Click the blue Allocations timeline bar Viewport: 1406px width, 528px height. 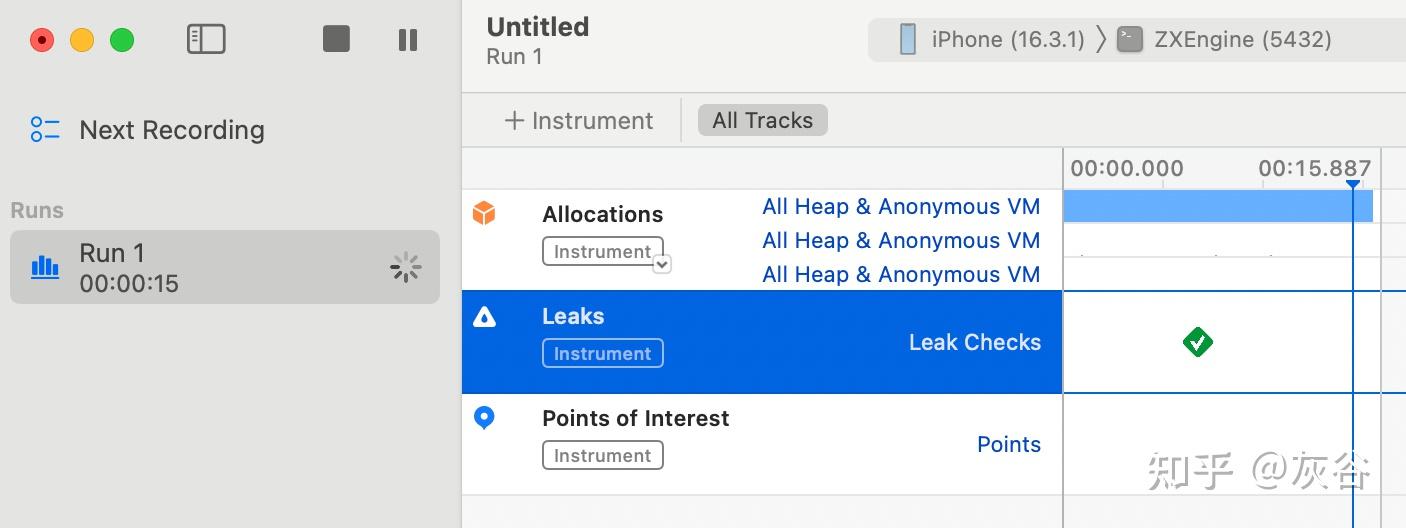pyautogui.click(x=1210, y=207)
